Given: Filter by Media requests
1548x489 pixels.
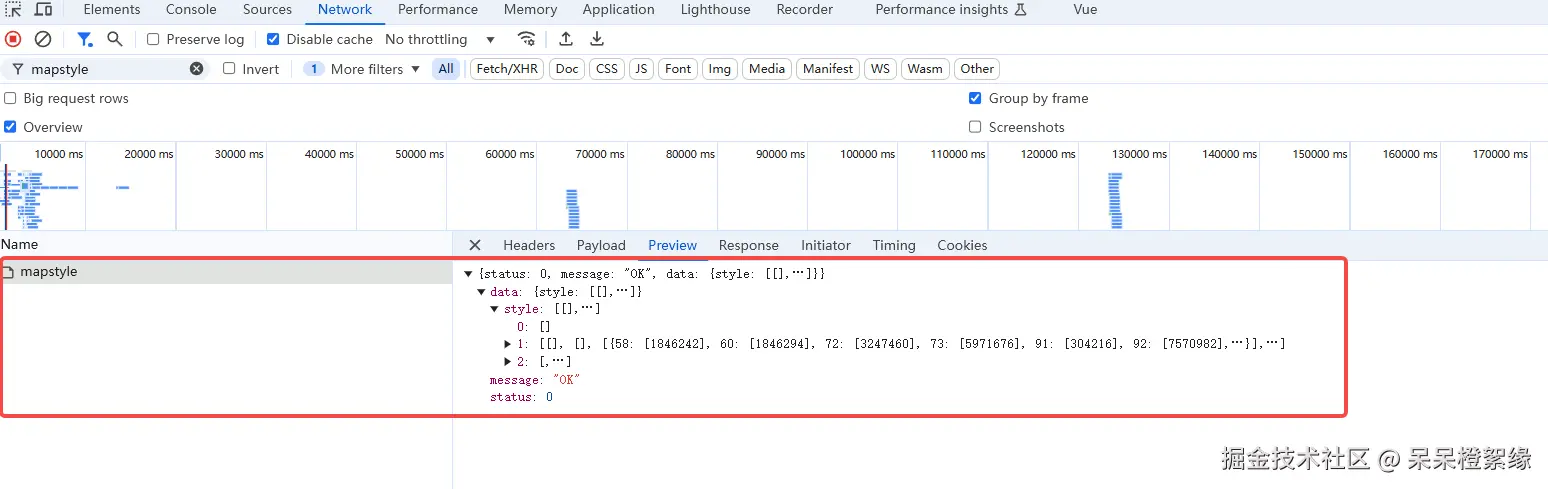Looking at the screenshot, I should 767,69.
